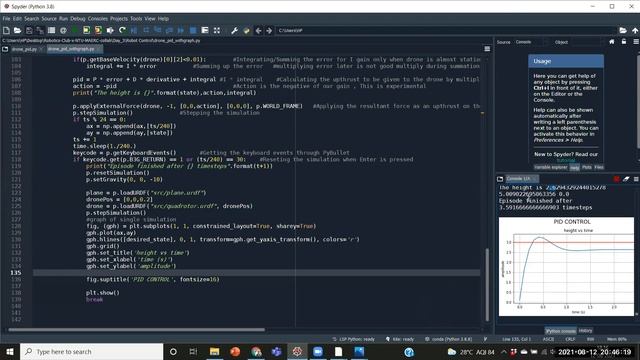Click the working directory path field
The width and height of the screenshot is (640, 360).
(x=446, y=30)
